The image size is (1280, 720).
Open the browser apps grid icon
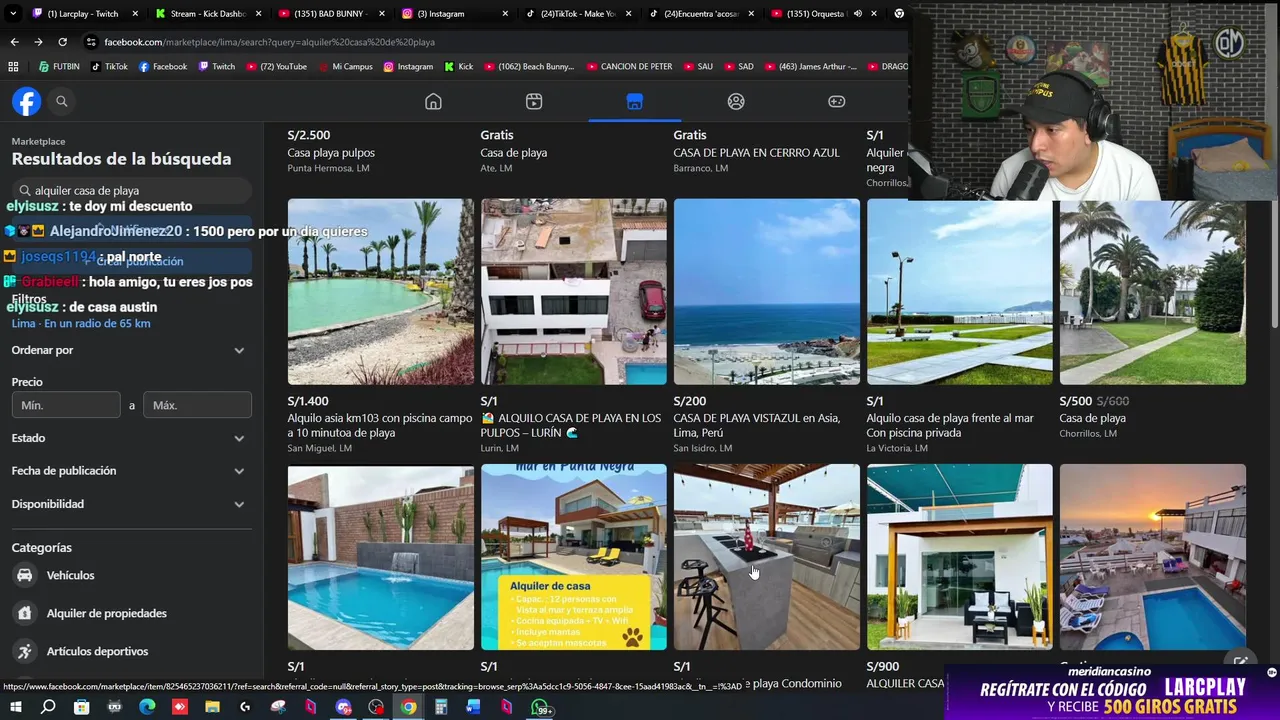(13, 67)
